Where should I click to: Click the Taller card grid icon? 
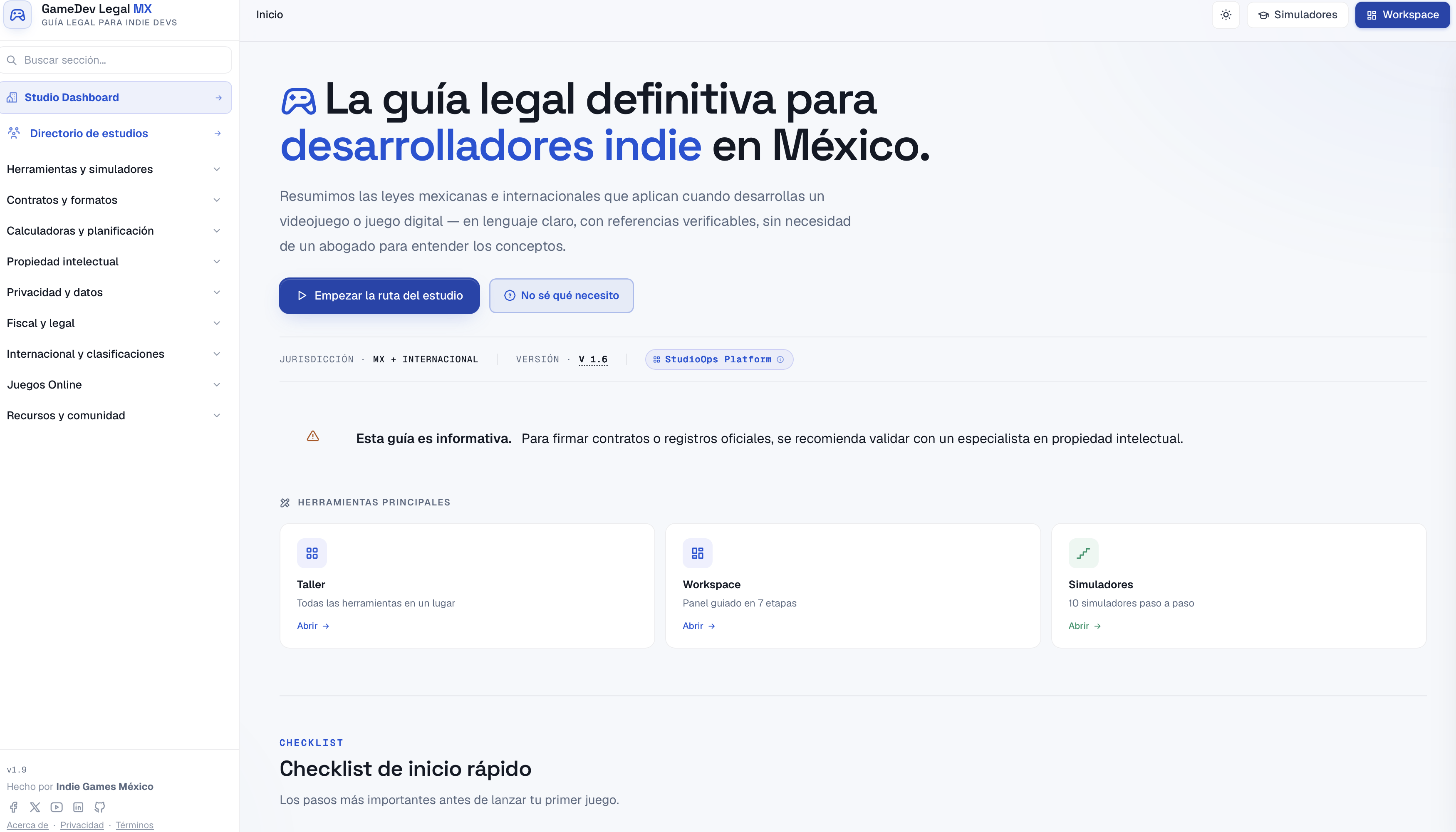click(312, 553)
